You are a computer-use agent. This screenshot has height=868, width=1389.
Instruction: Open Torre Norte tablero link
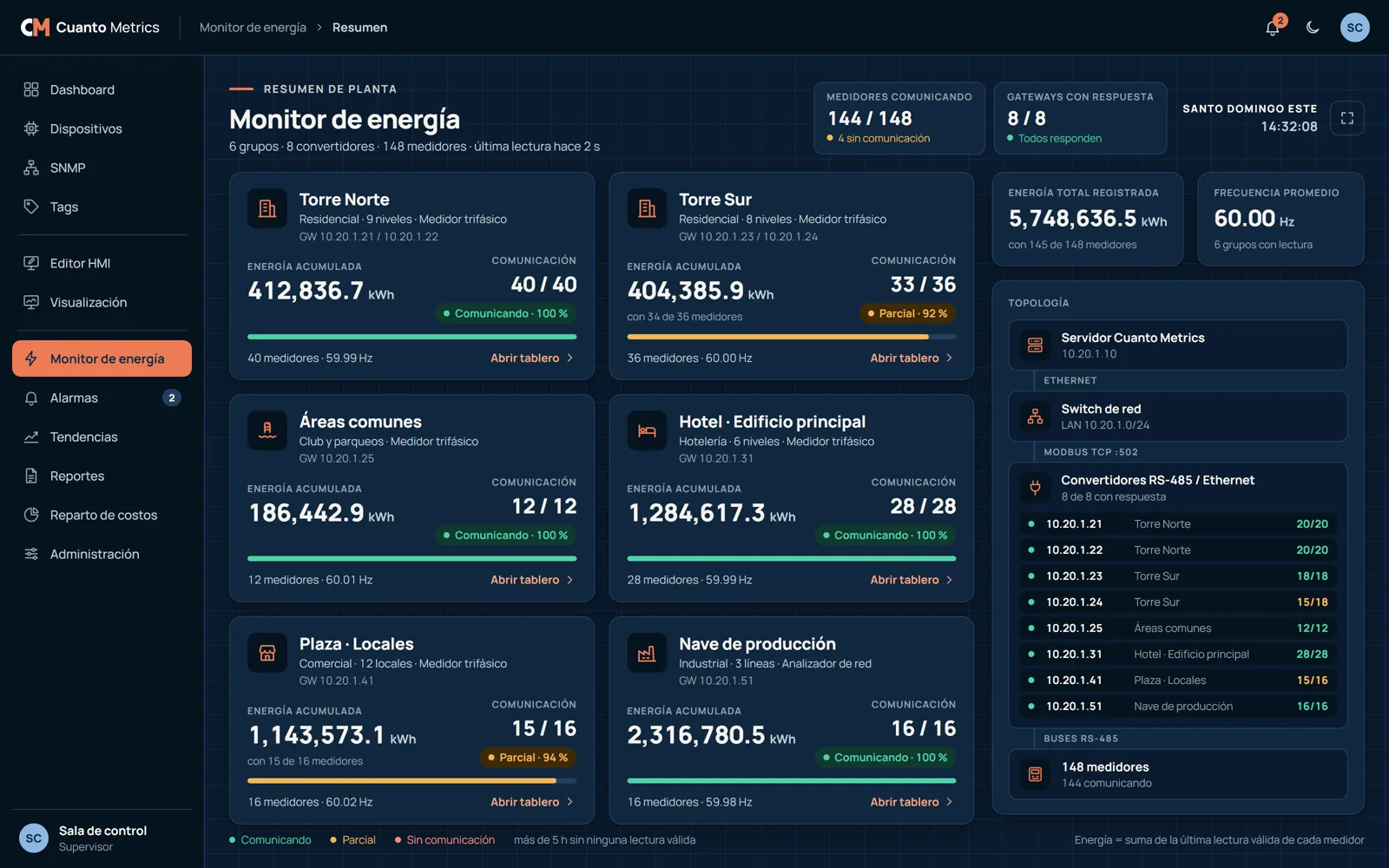tap(532, 358)
